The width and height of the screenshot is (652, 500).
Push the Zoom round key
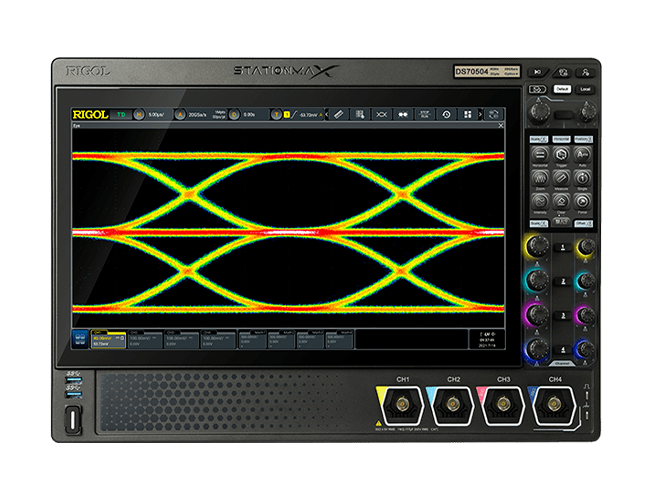(540, 178)
